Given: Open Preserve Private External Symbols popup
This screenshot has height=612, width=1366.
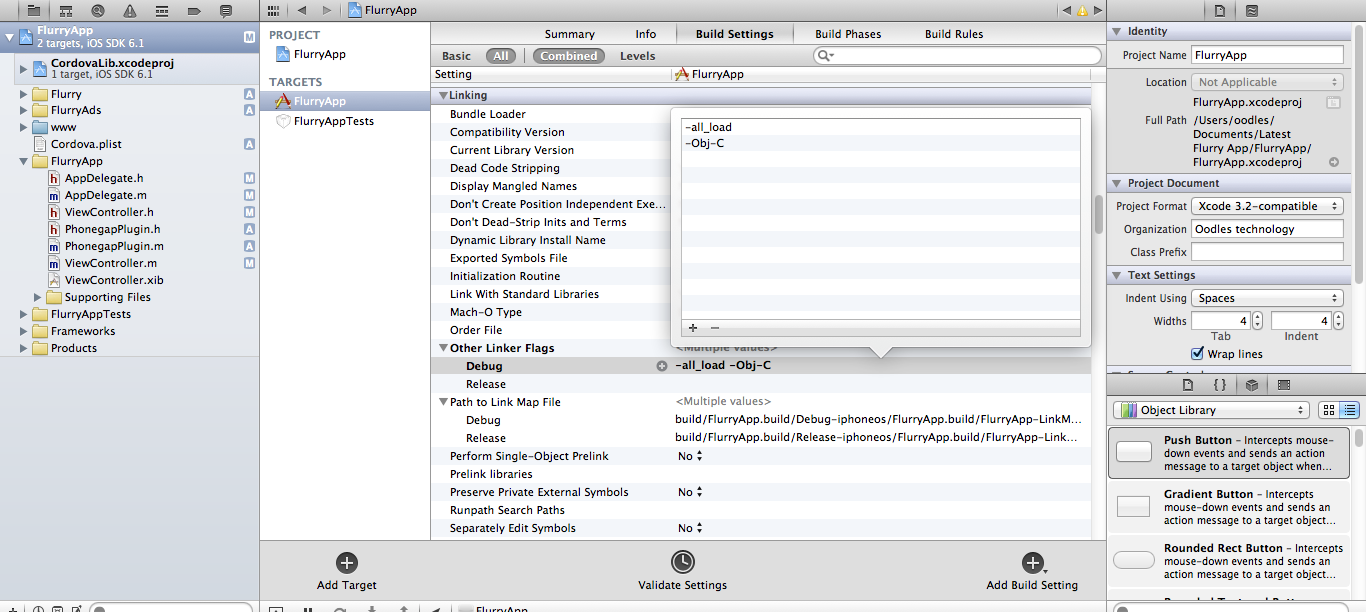Looking at the screenshot, I should coord(690,492).
